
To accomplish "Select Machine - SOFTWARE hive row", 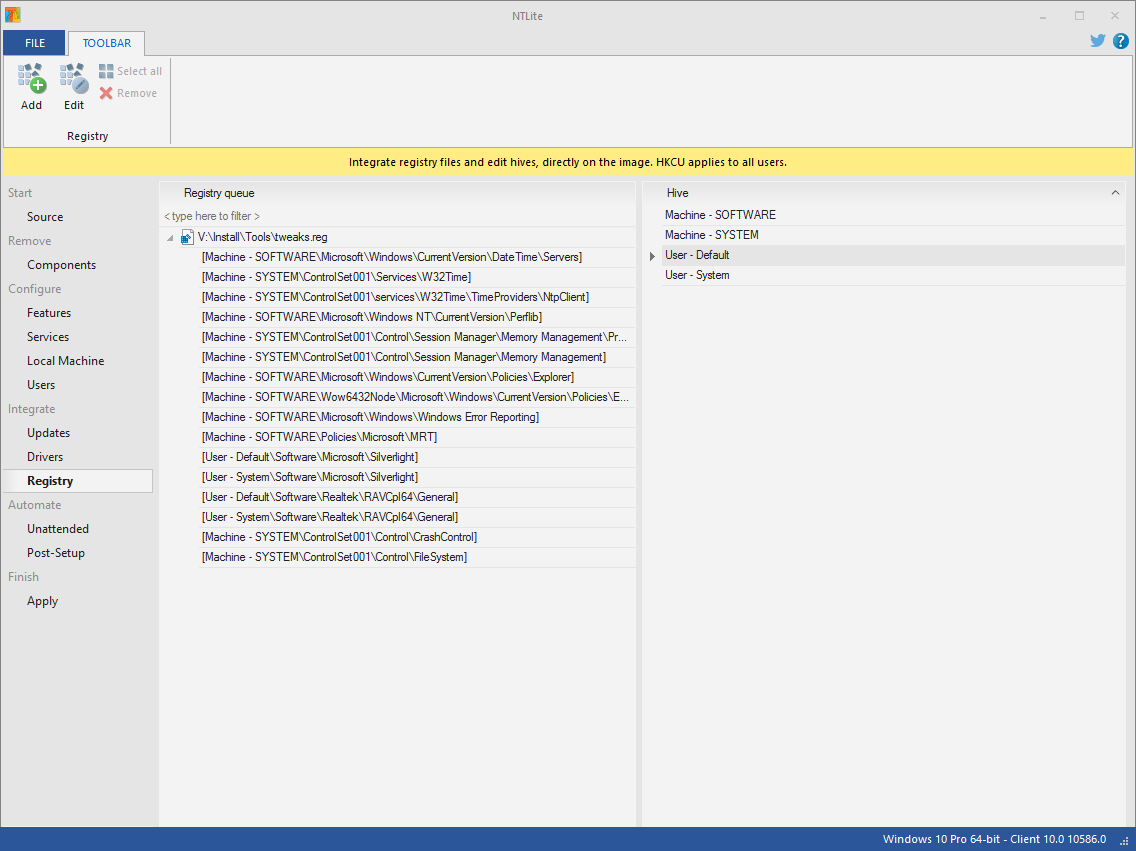I will pyautogui.click(x=720, y=215).
